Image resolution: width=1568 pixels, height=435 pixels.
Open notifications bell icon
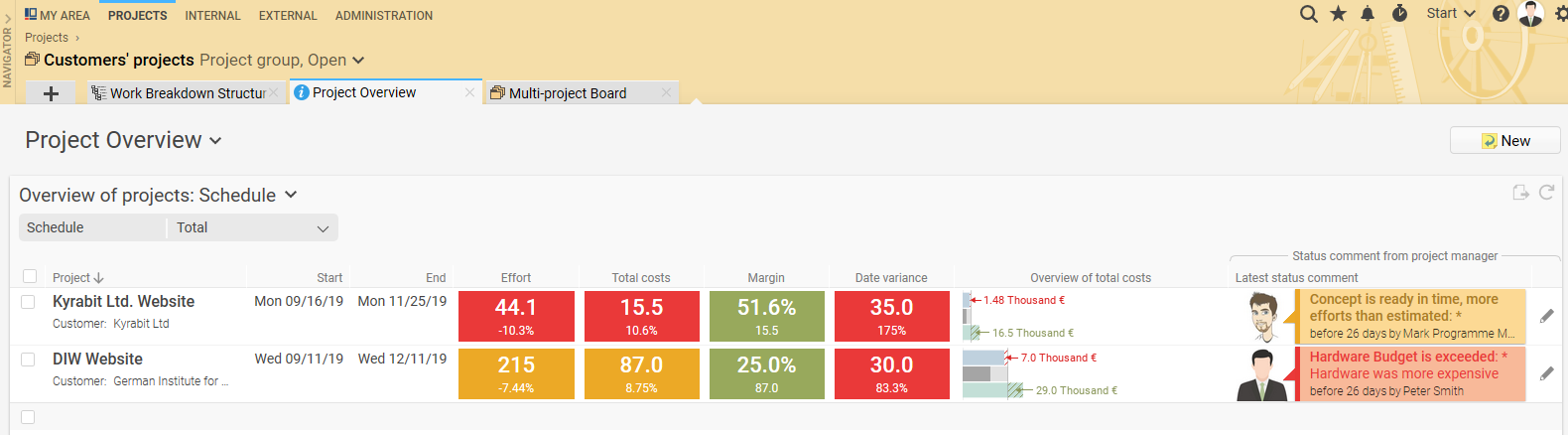click(x=1368, y=14)
